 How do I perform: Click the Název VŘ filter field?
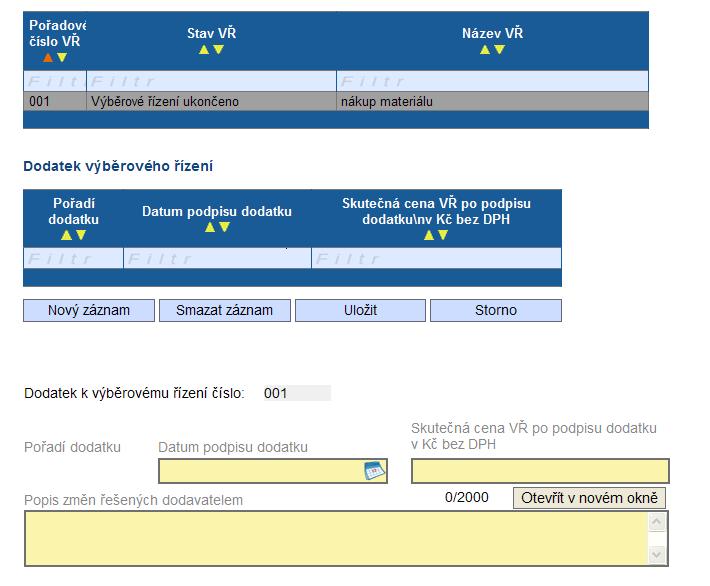point(493,82)
